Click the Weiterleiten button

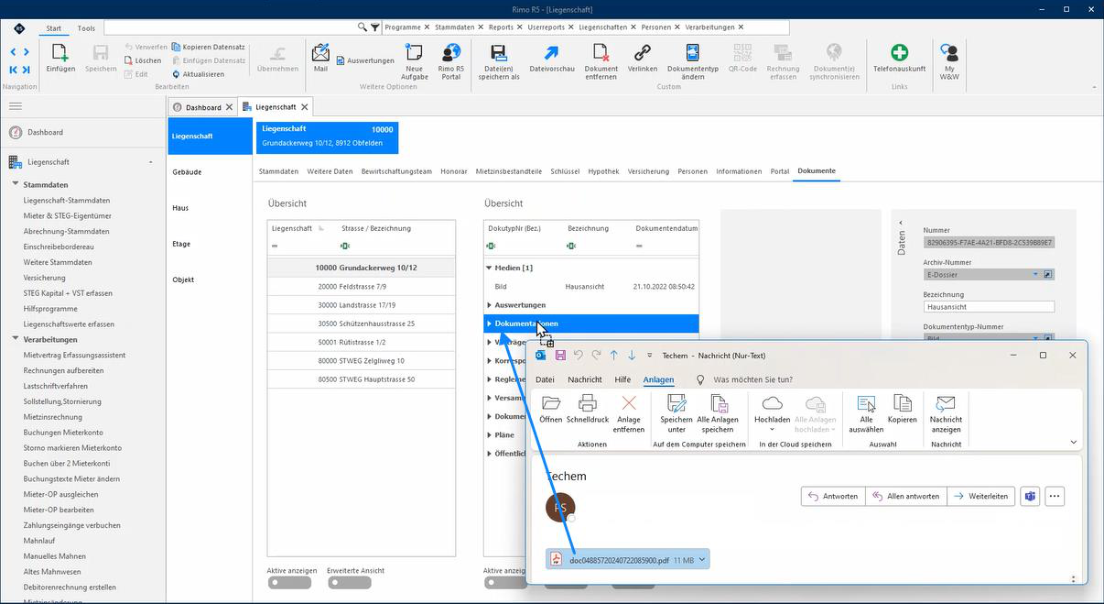point(981,496)
